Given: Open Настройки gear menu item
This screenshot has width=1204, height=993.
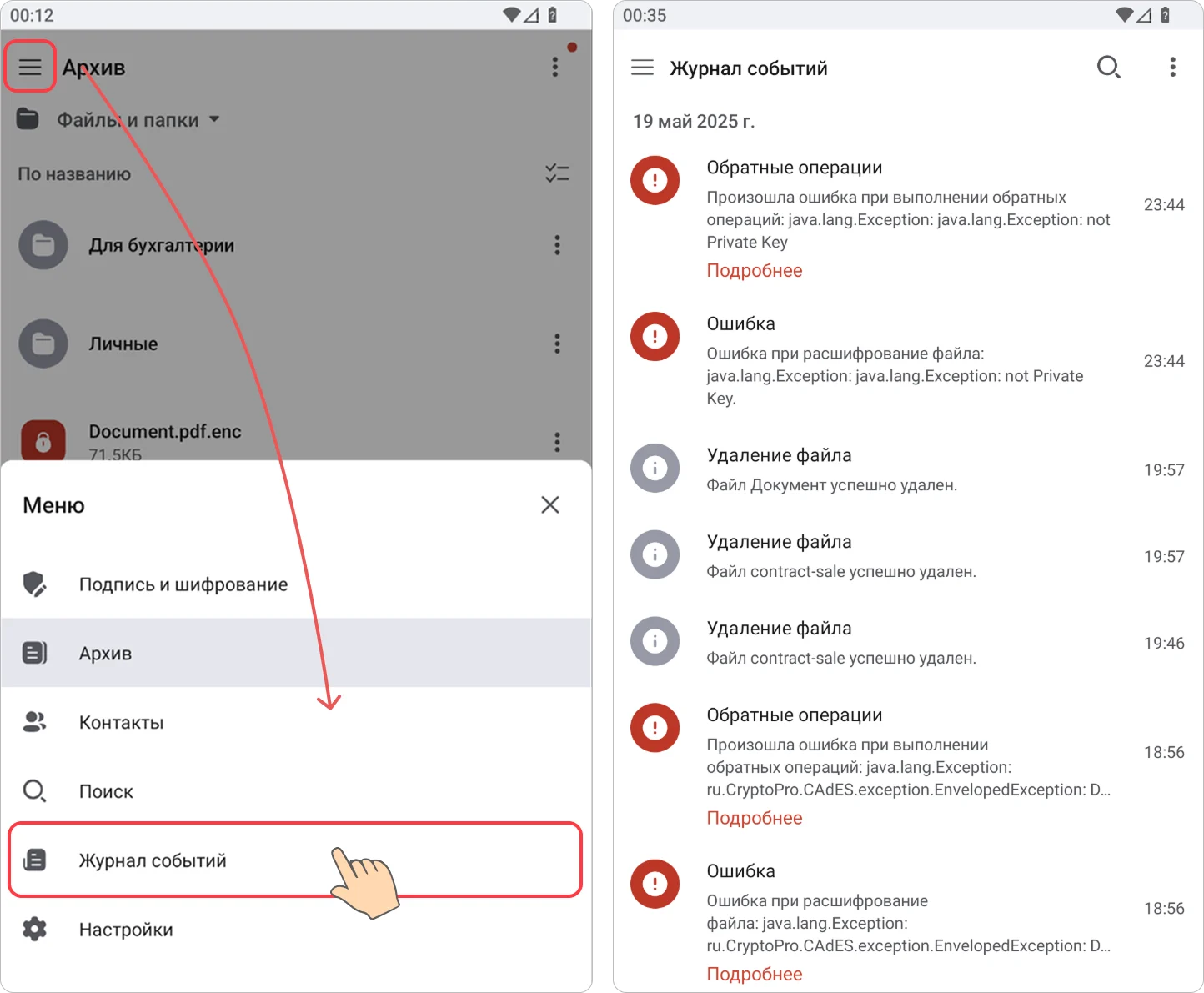Looking at the screenshot, I should [296, 930].
